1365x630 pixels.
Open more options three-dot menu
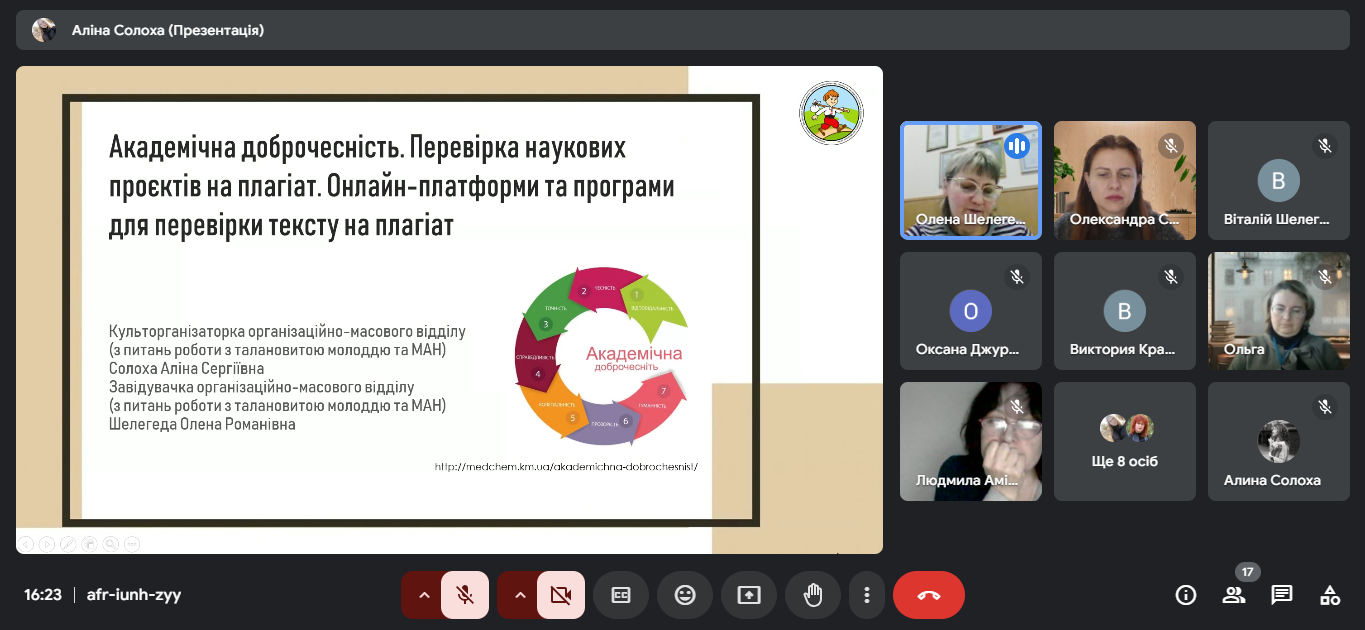click(867, 595)
